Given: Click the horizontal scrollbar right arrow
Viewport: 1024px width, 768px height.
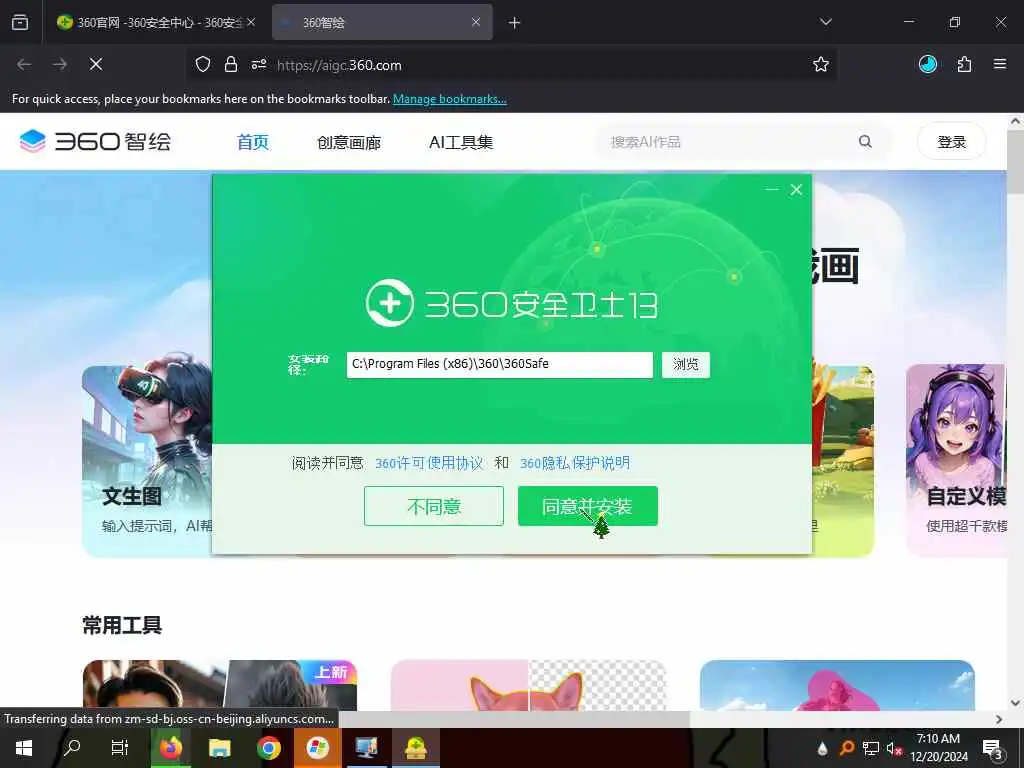Looking at the screenshot, I should 999,719.
